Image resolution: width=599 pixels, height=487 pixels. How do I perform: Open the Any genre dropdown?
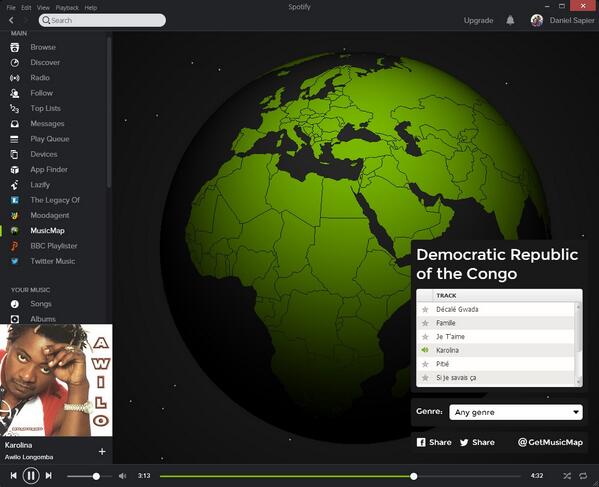[516, 413]
